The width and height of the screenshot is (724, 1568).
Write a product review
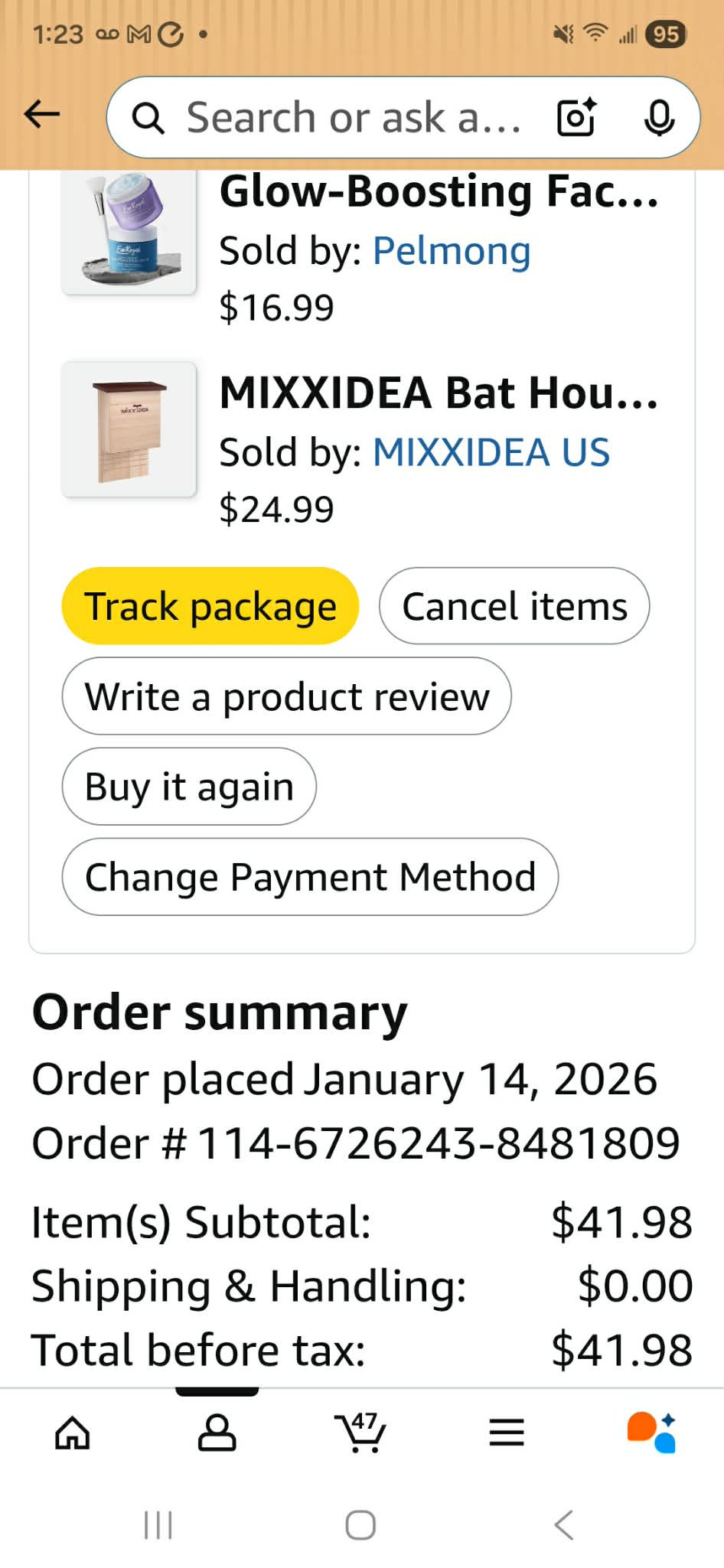coord(286,696)
